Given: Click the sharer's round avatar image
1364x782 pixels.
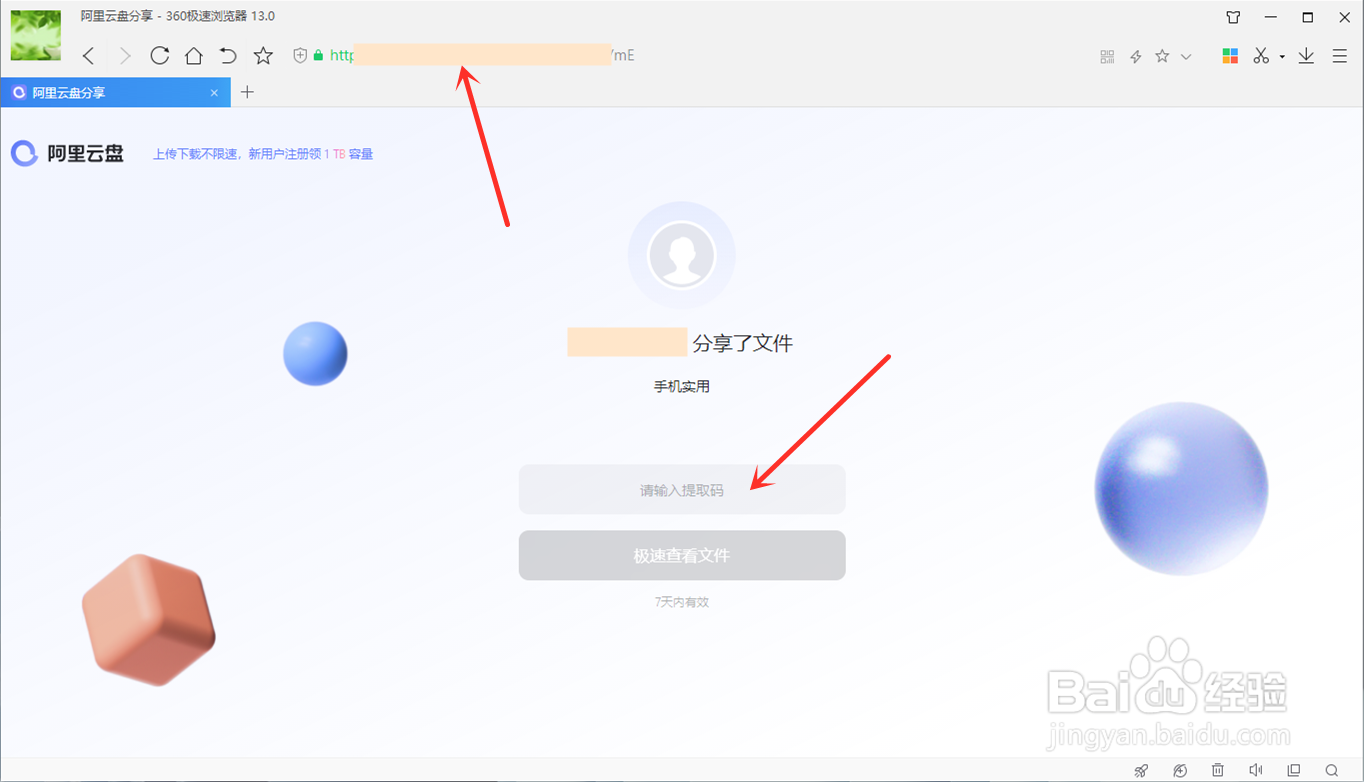Looking at the screenshot, I should pyautogui.click(x=682, y=255).
